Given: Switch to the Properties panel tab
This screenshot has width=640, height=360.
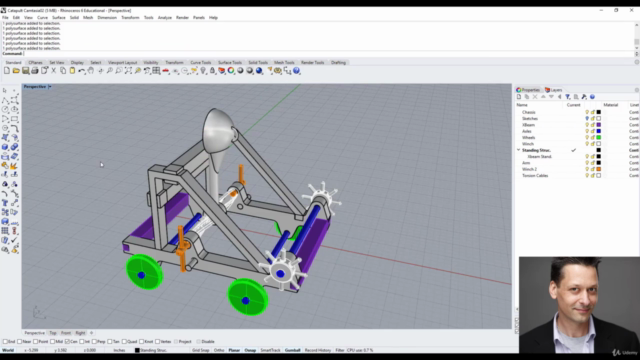Looking at the screenshot, I should 528,90.
